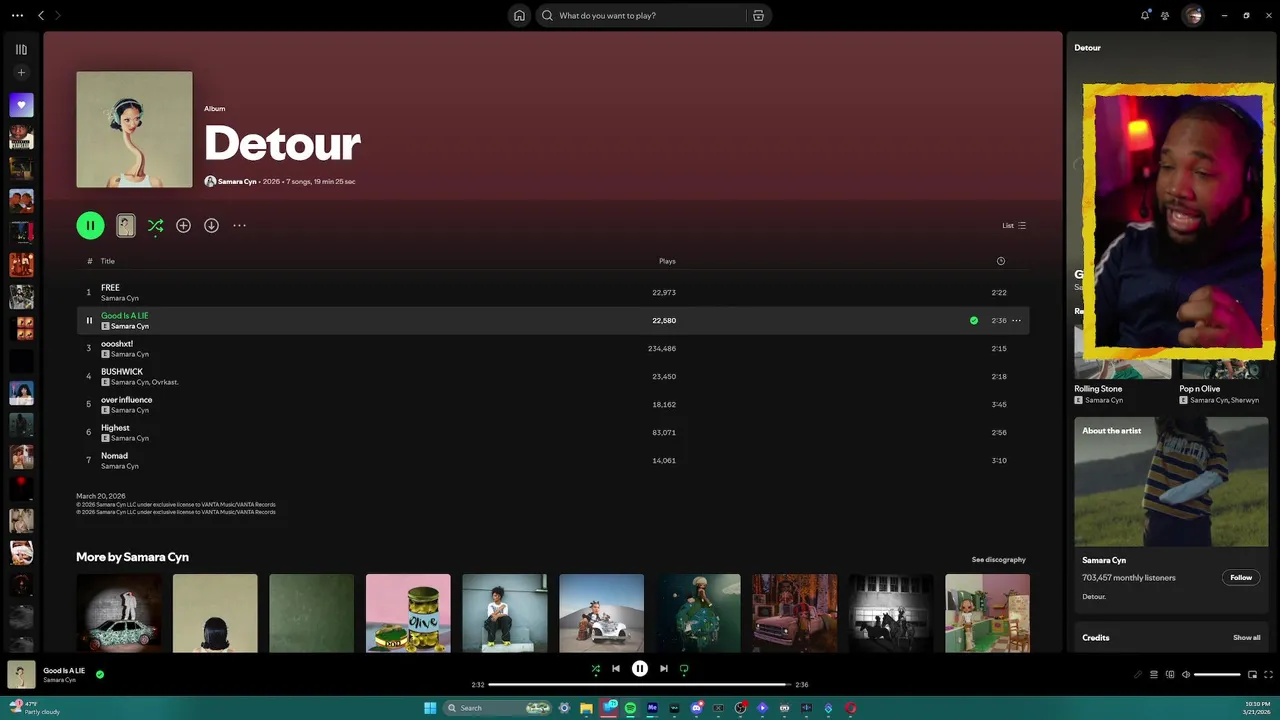Save Detour to Your Library
The width and height of the screenshot is (1280, 720).
coord(183,225)
